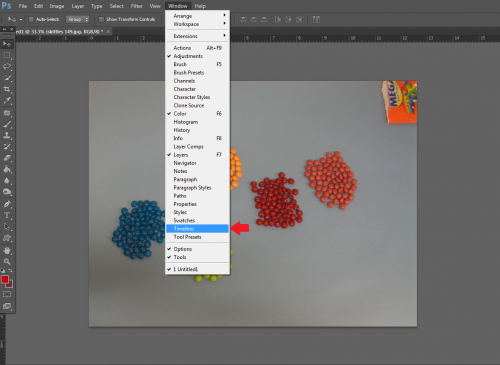The width and height of the screenshot is (500, 365).
Task: Toggle Quick Mask mode icon
Action: 7,294
